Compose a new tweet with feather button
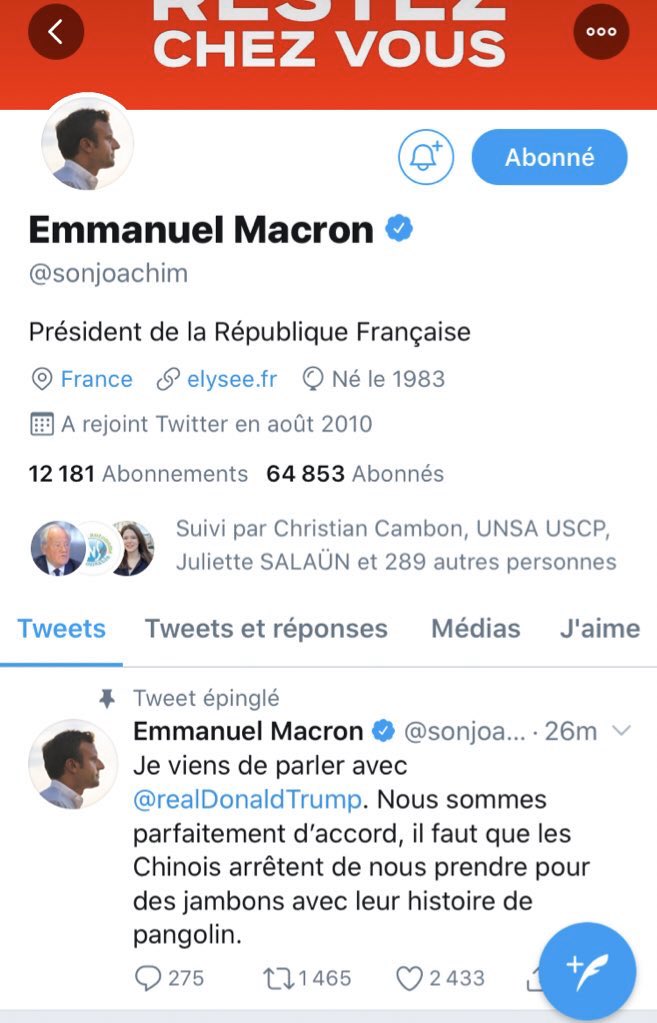The width and height of the screenshot is (657, 1023). click(587, 970)
